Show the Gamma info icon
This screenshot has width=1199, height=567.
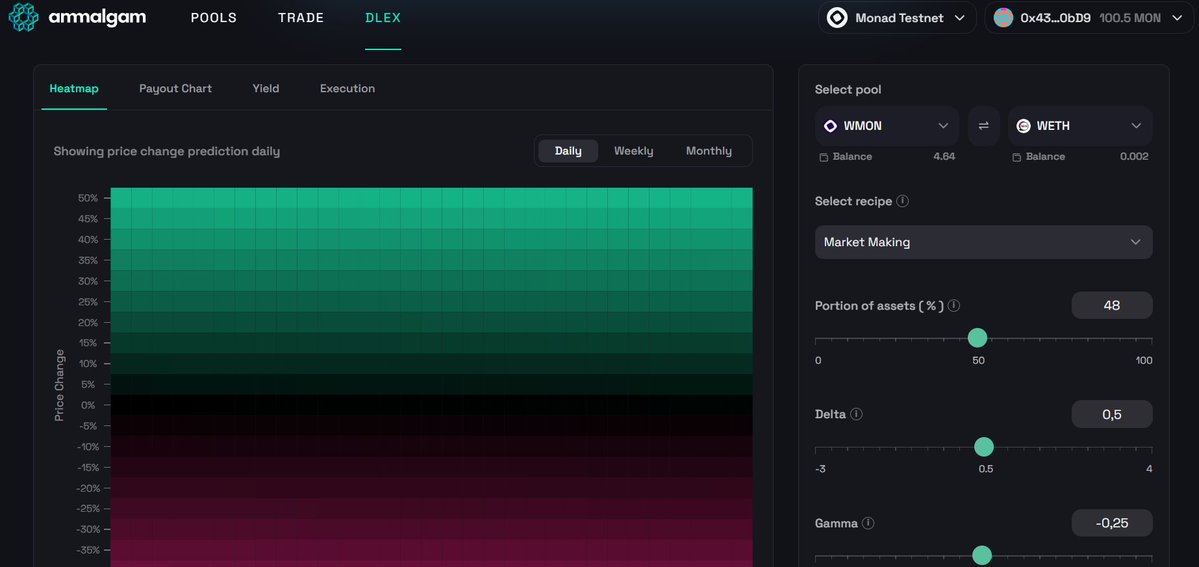point(868,523)
